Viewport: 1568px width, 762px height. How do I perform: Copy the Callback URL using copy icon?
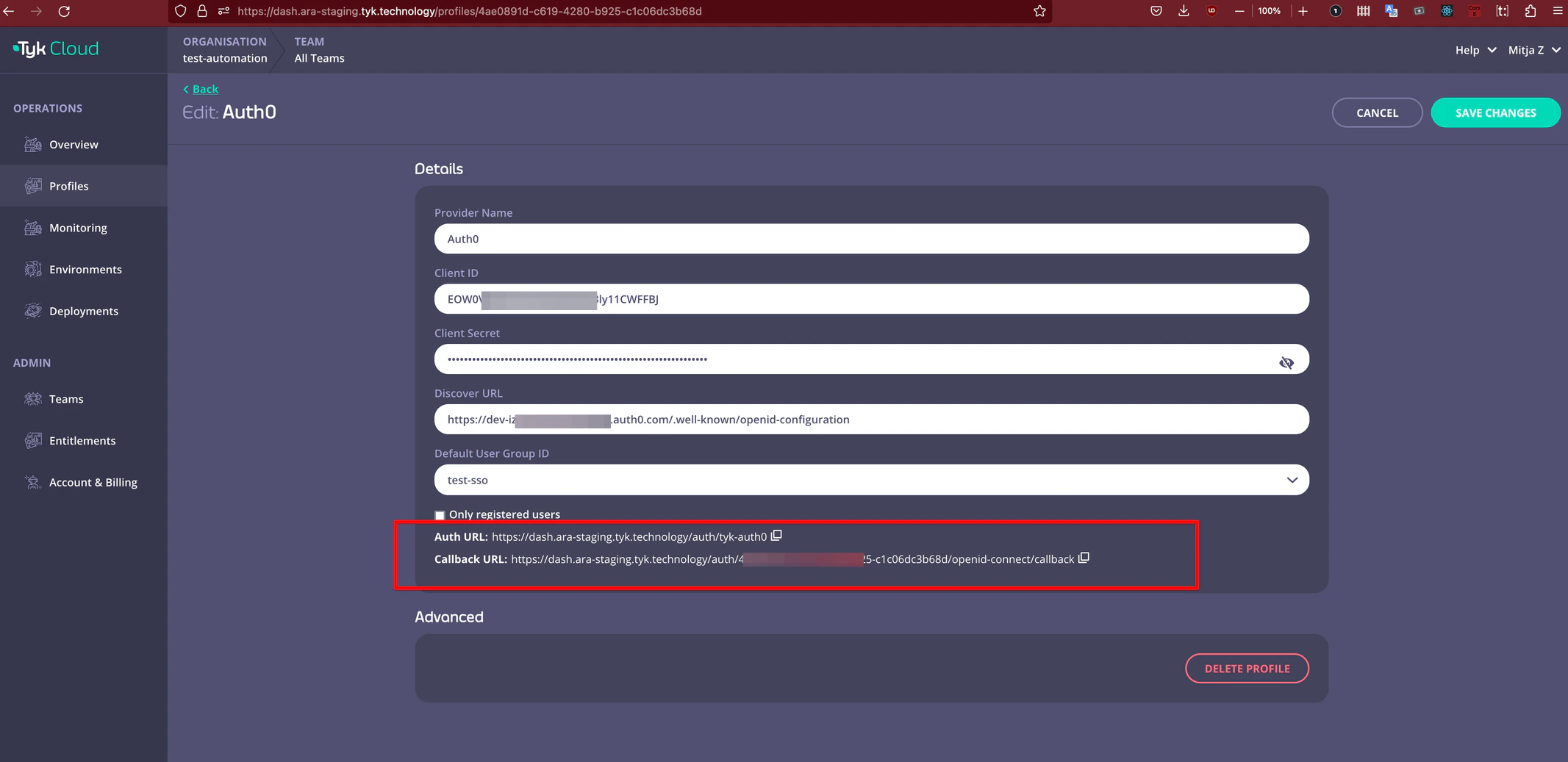pyautogui.click(x=1084, y=558)
